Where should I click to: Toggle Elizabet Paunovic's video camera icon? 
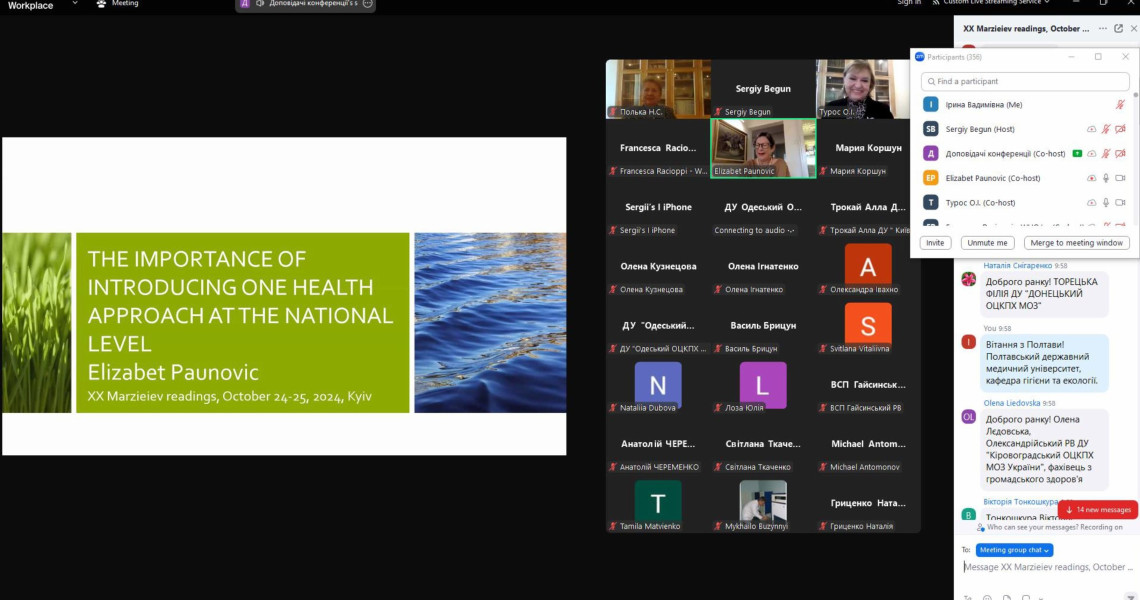click(x=1120, y=178)
